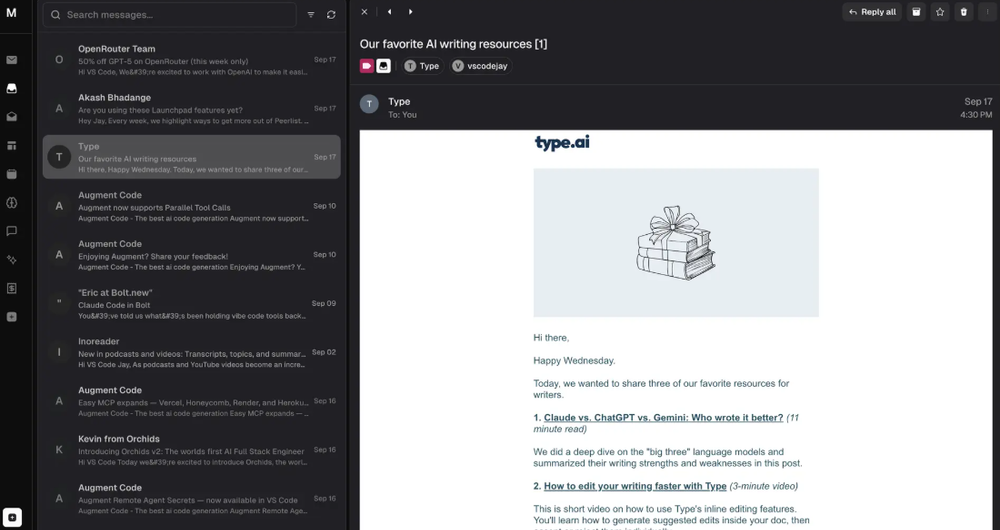Open the brain icon in the sidebar
This screenshot has height=530, width=1000.
point(11,203)
